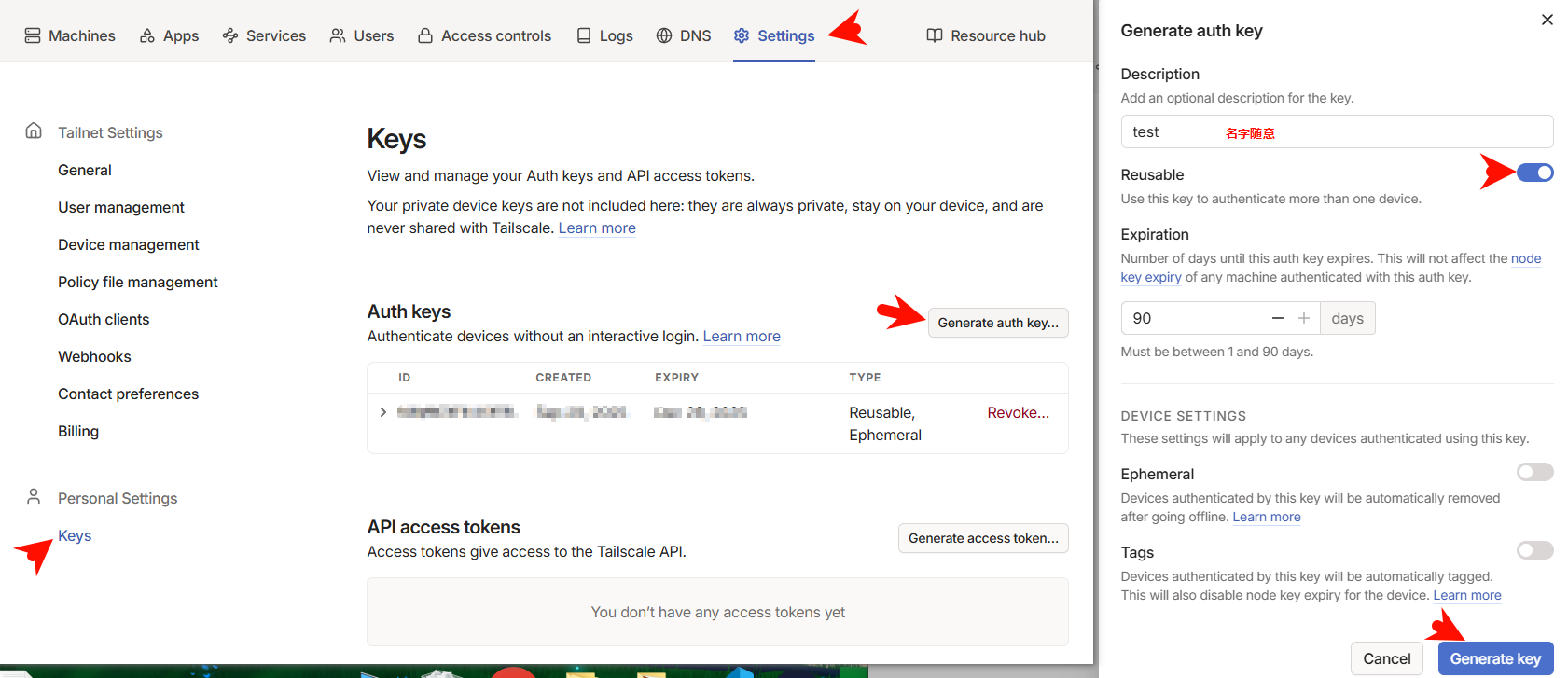1568x678 pixels.
Task: Increase expiration days with plus button
Action: click(1304, 318)
